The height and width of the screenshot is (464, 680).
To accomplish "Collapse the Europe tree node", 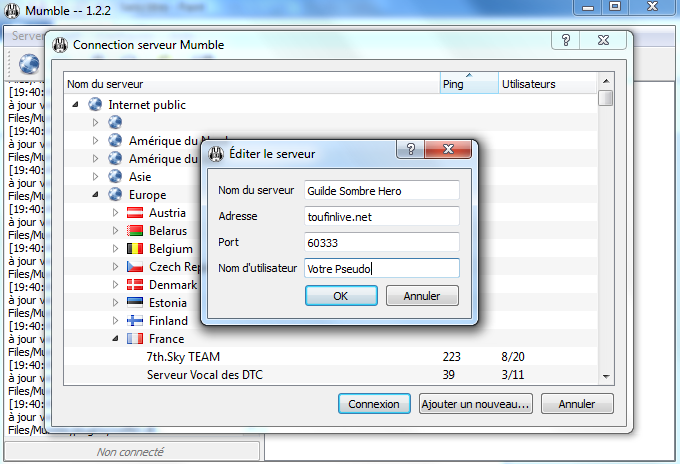I will pos(95,195).
